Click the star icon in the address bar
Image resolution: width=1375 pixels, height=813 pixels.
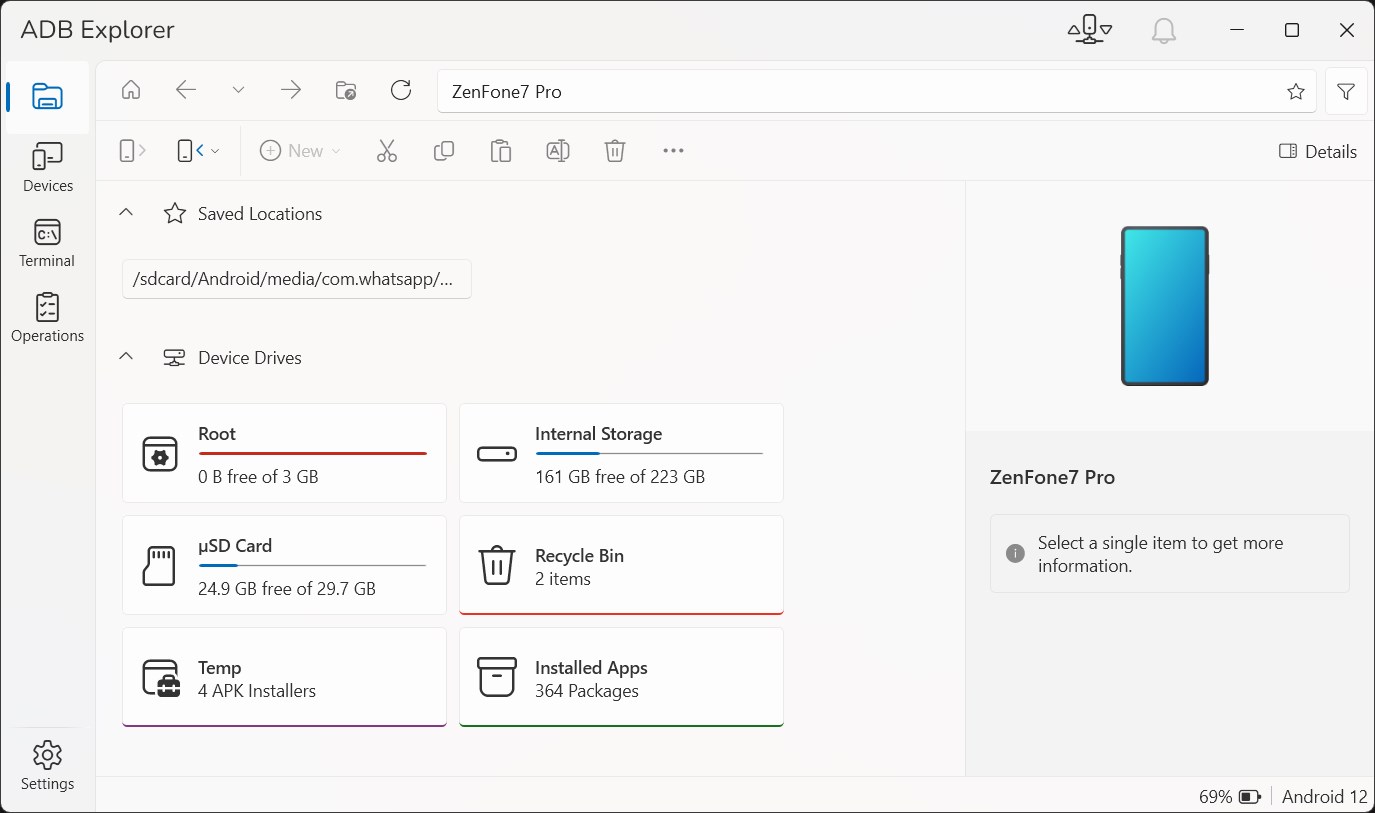pos(1296,92)
